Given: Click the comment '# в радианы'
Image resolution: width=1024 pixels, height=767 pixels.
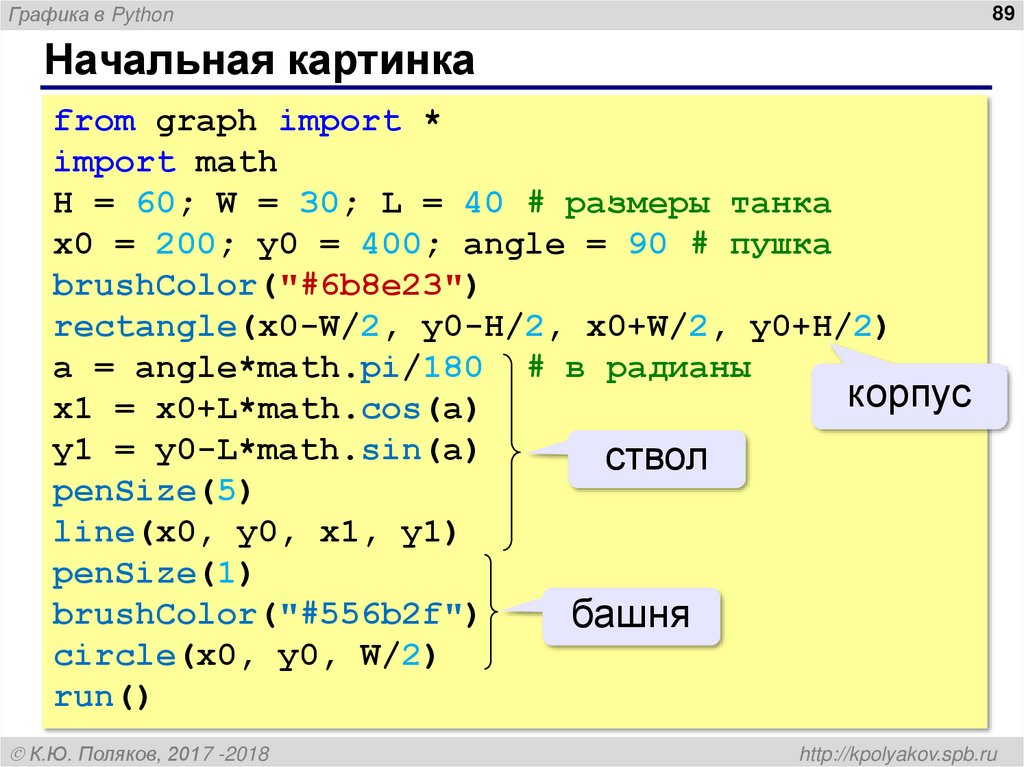Looking at the screenshot, I should click(639, 368).
